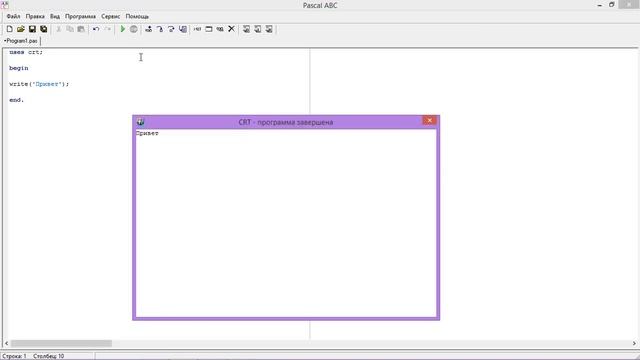
Task: Restore the Pascal ABC window size
Action: [x=612, y=5]
